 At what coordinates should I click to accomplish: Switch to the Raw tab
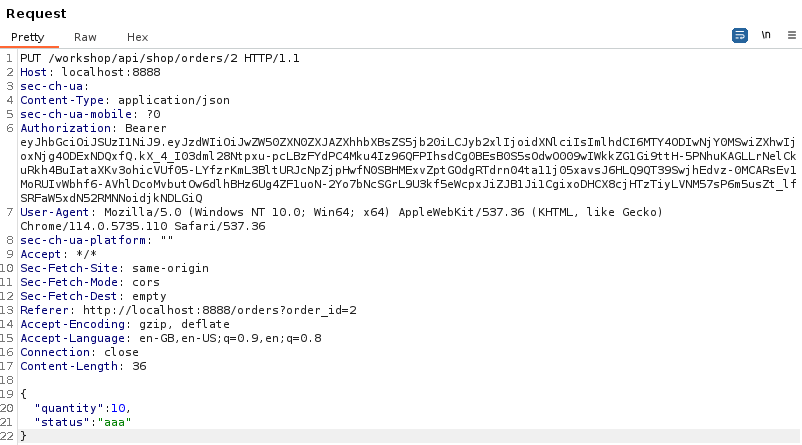85,37
